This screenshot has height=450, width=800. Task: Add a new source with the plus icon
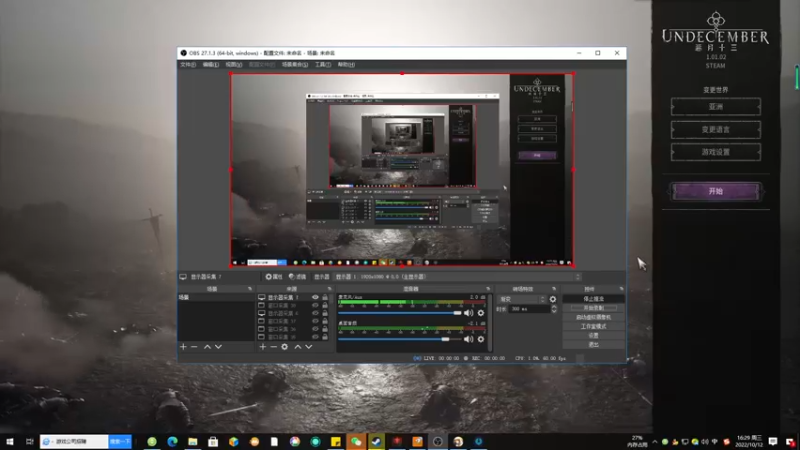262,347
